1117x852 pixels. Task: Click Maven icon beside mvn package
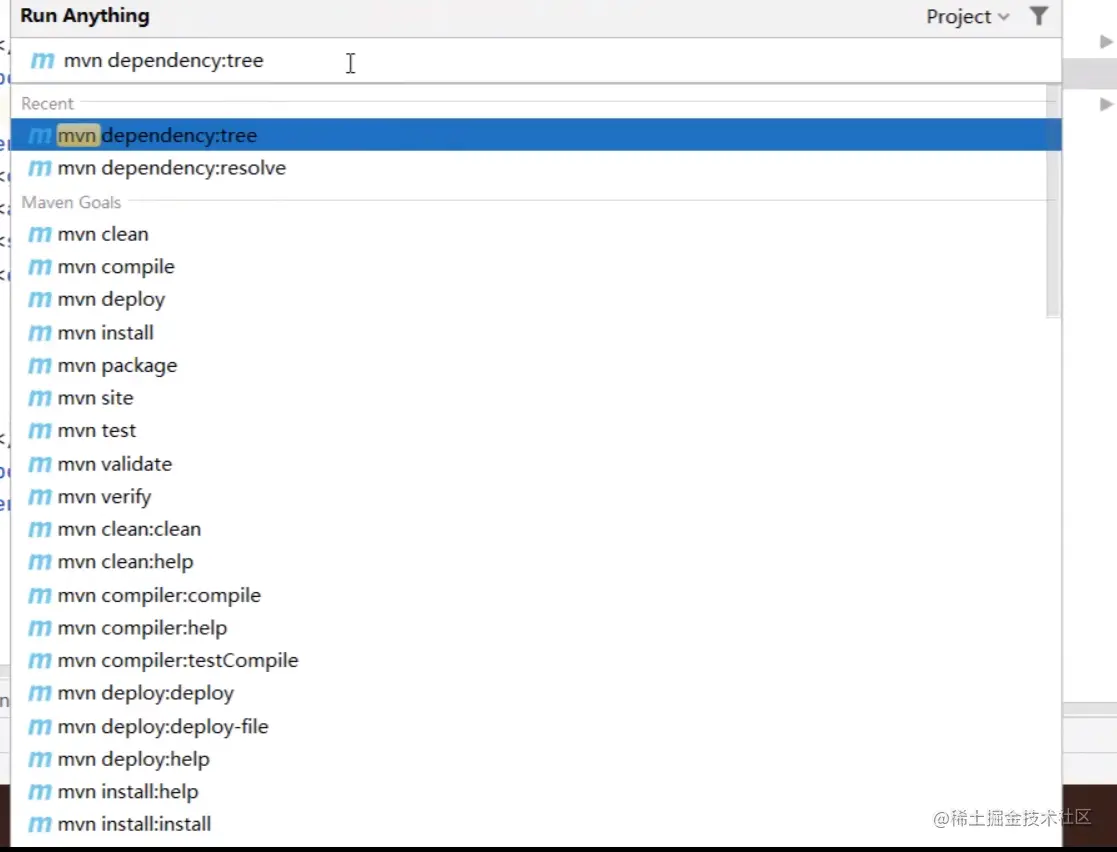tap(39, 365)
